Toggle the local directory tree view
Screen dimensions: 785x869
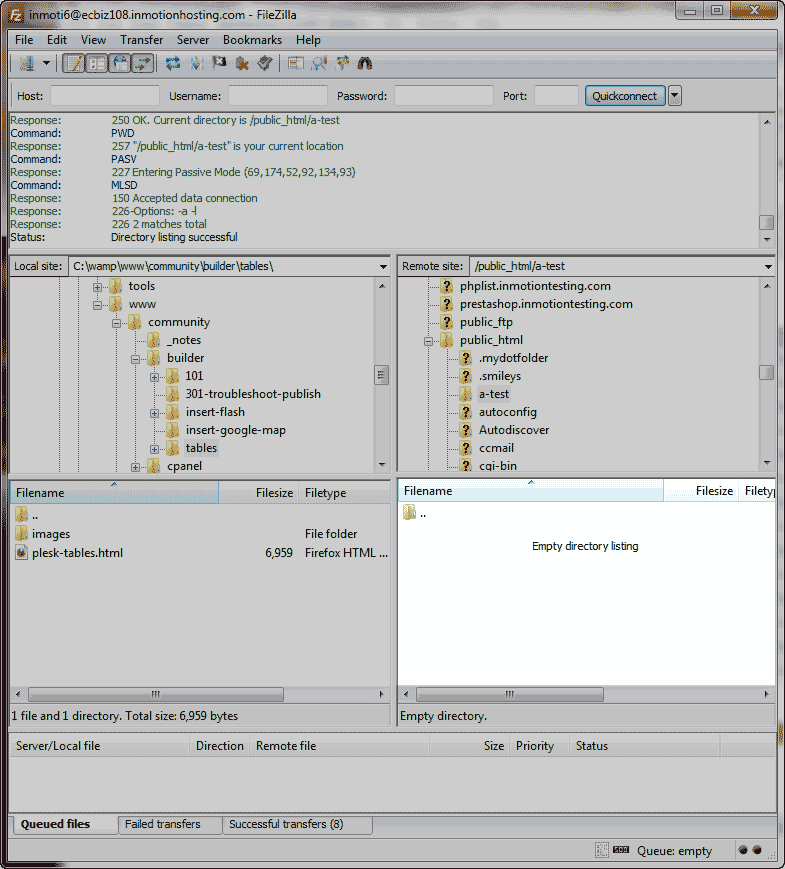pos(96,63)
